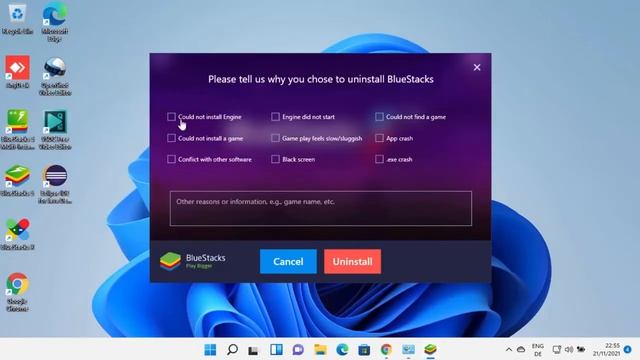This screenshot has height=360, width=640.
Task: Open the volume speaker tray icon
Action: click(569, 350)
